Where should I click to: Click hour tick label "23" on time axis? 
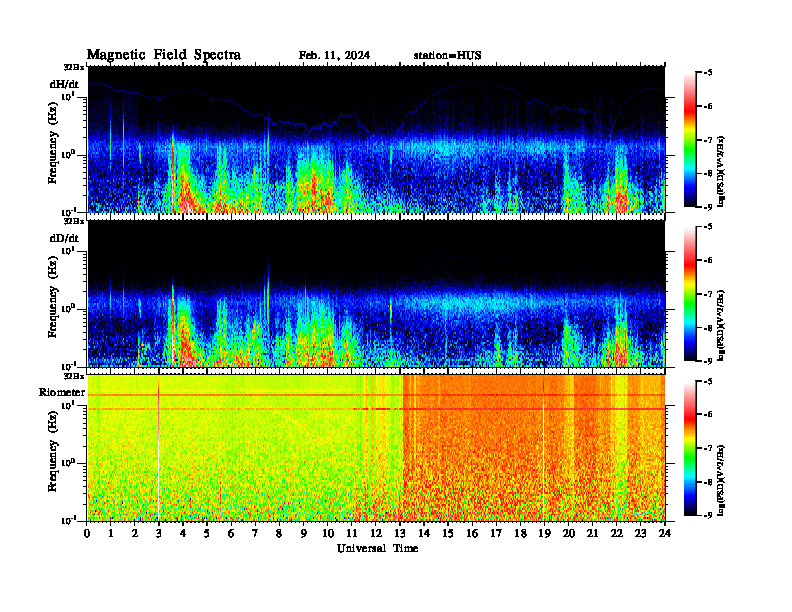[x=640, y=534]
